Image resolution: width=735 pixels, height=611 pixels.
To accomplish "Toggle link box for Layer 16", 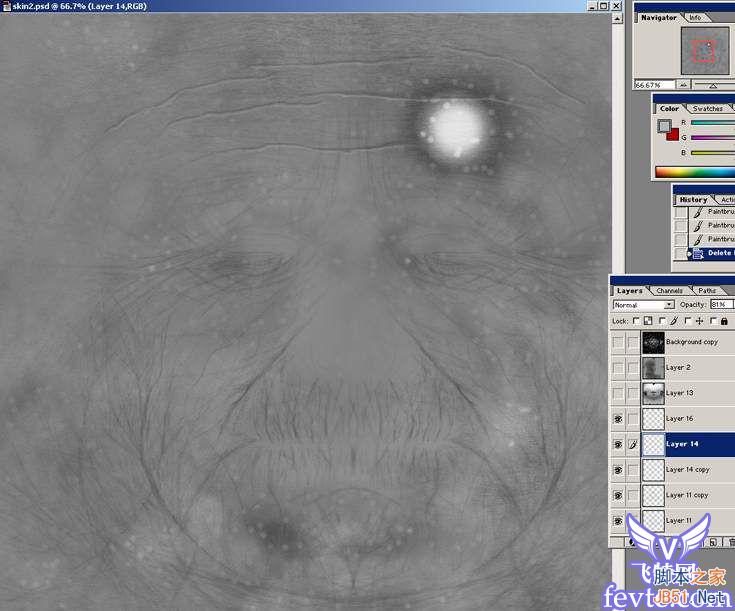I will (x=633, y=419).
